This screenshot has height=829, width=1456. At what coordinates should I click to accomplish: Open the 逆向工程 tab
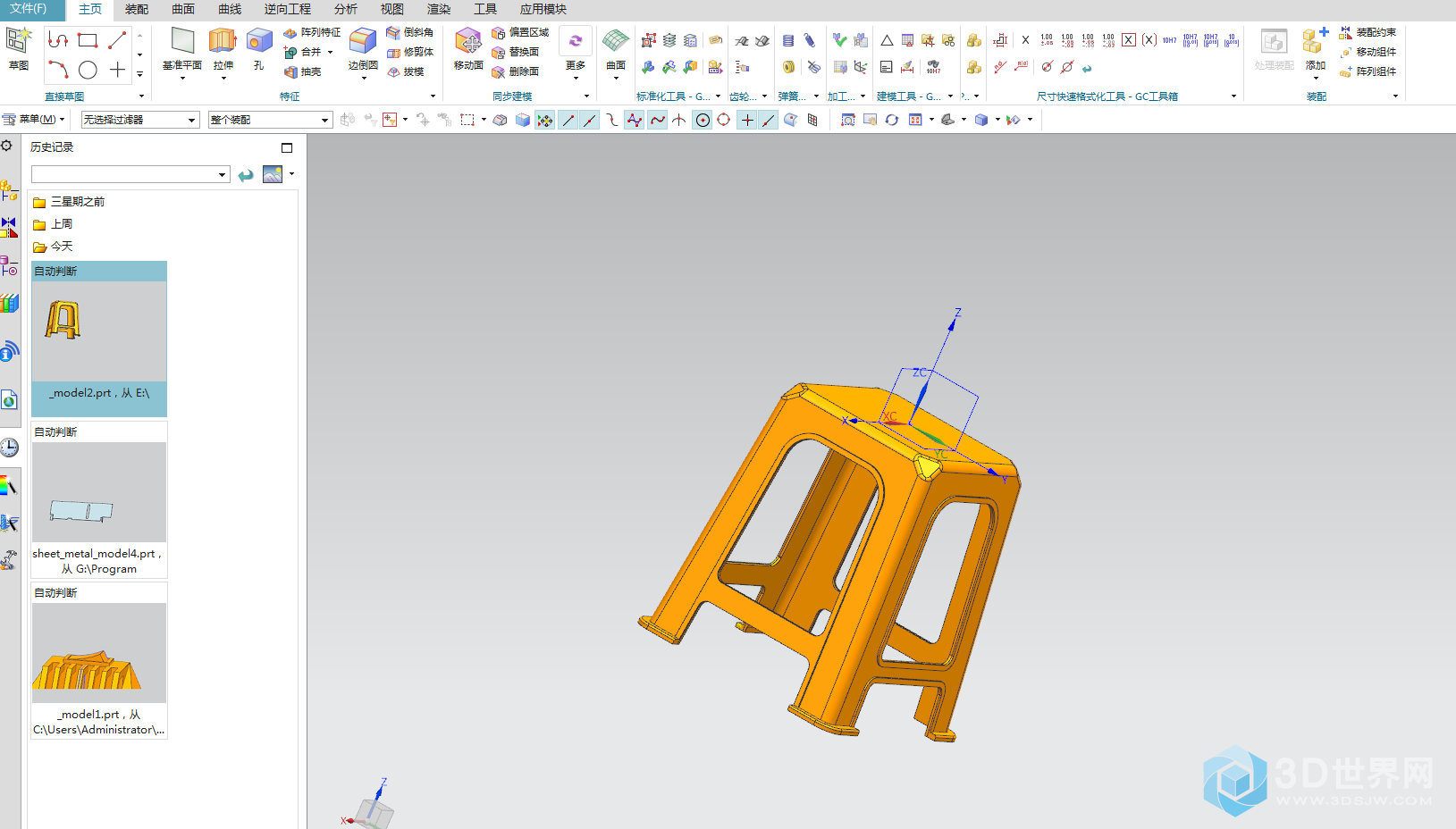[288, 9]
